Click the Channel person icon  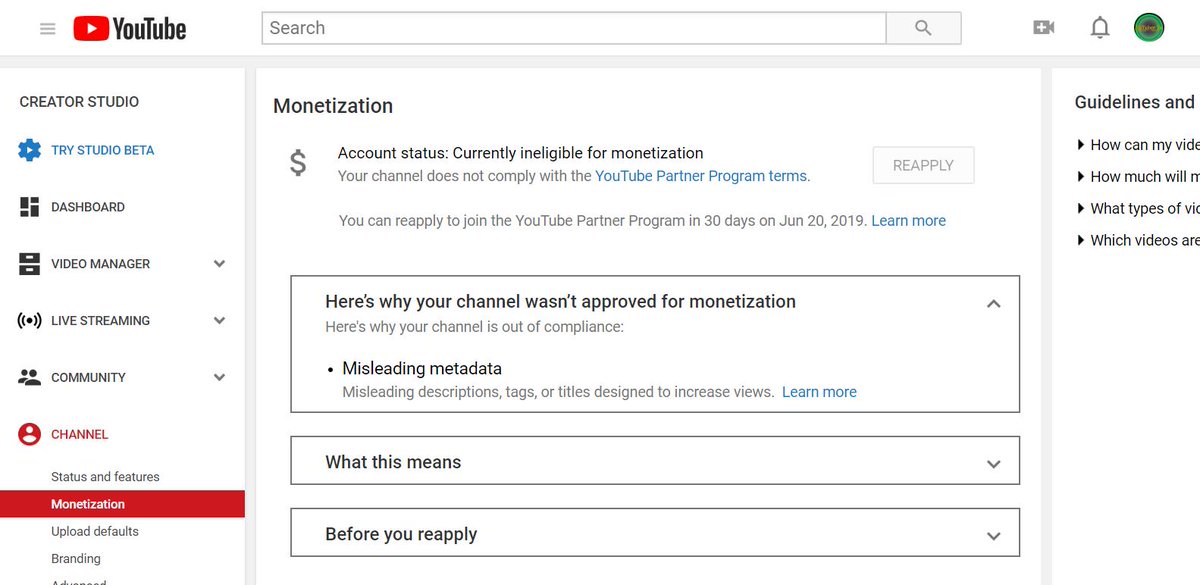30,434
